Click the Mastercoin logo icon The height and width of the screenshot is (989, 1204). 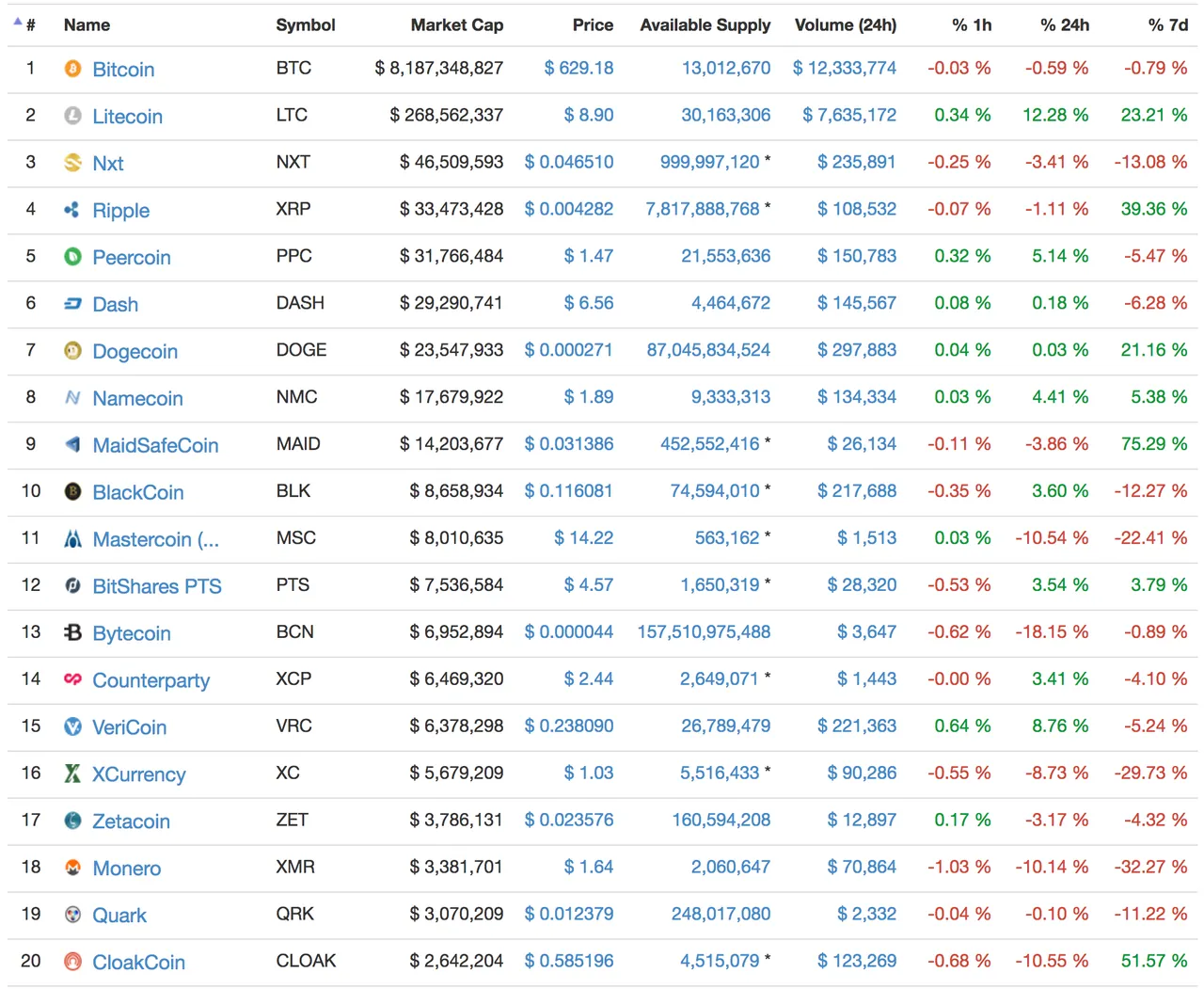click(x=72, y=539)
